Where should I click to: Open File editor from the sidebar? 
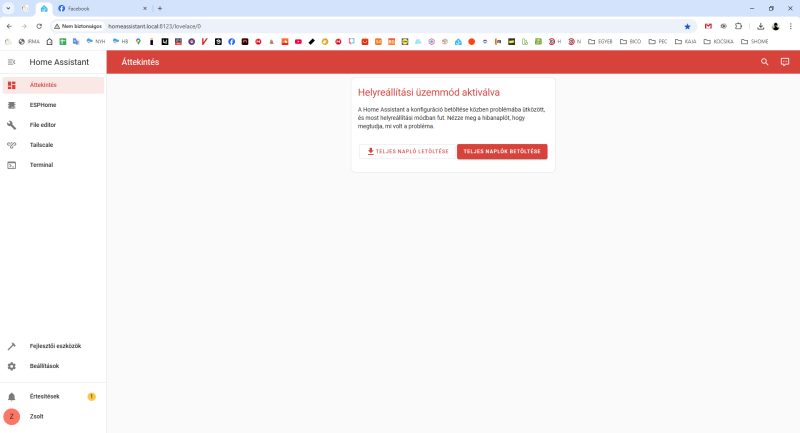click(x=53, y=125)
